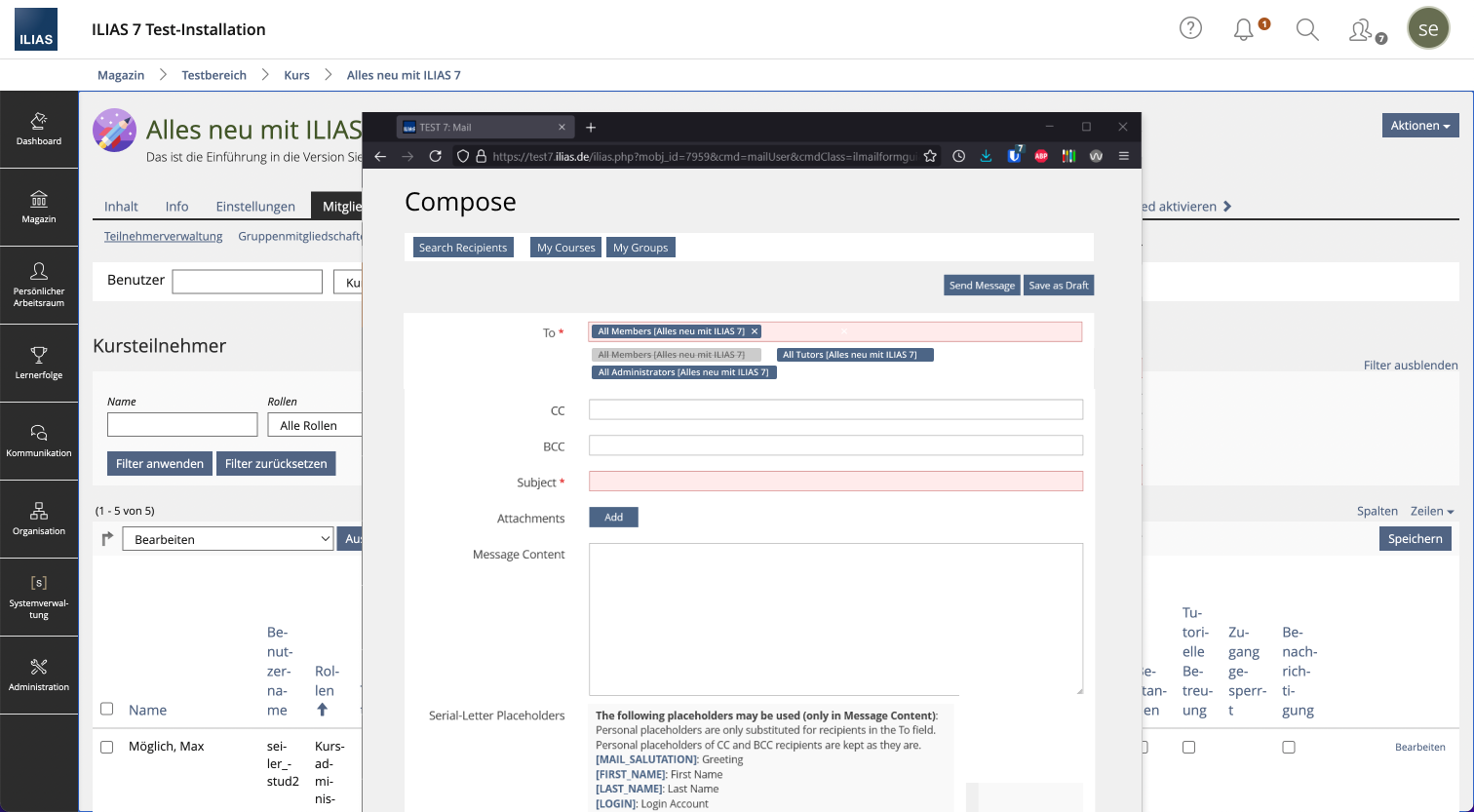The height and width of the screenshot is (812, 1474).
Task: Click the search magnifier icon
Action: [x=1307, y=29]
